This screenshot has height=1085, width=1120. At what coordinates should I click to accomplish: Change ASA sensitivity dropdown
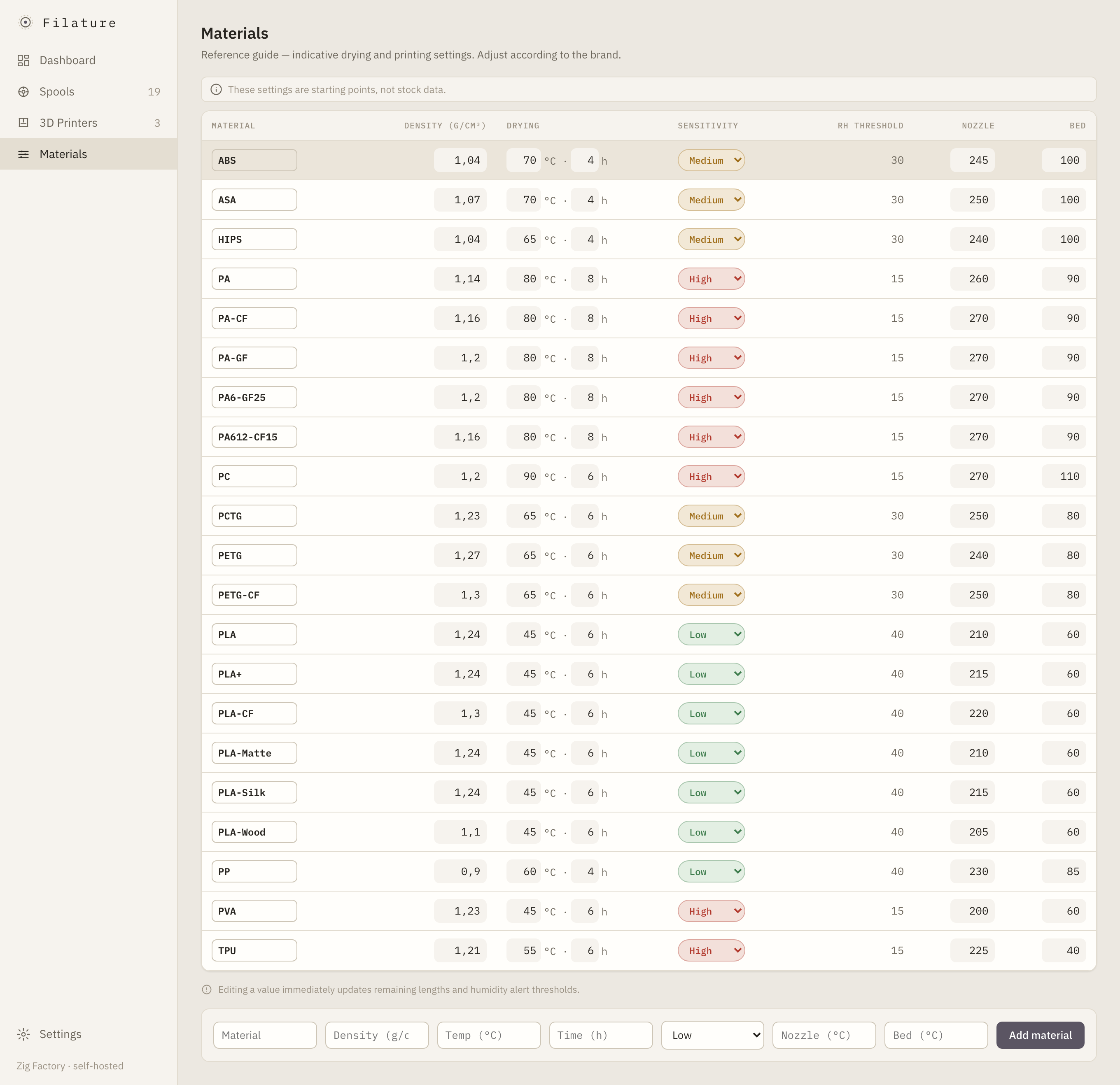pyautogui.click(x=711, y=200)
